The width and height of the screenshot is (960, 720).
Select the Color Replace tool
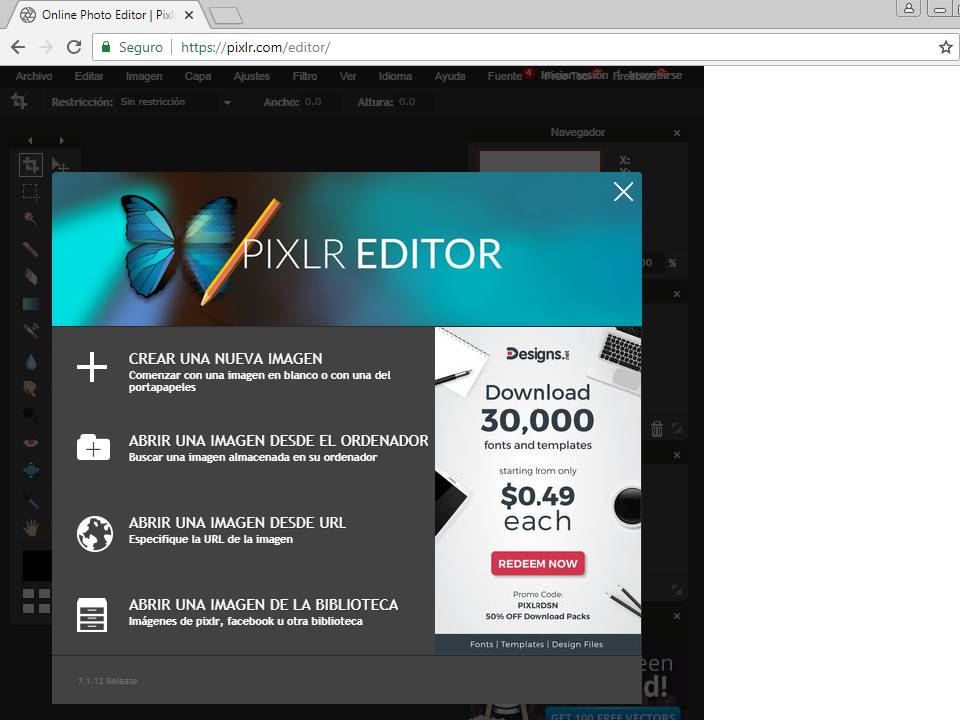pos(31,330)
